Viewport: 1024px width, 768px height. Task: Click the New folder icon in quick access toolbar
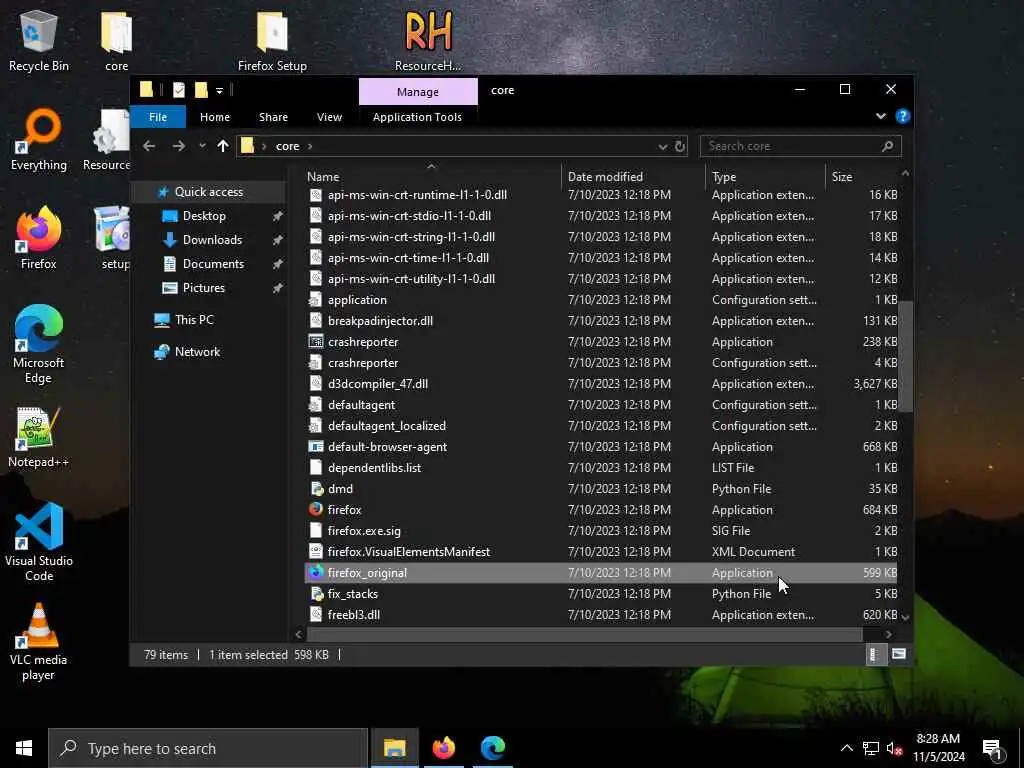[x=200, y=90]
